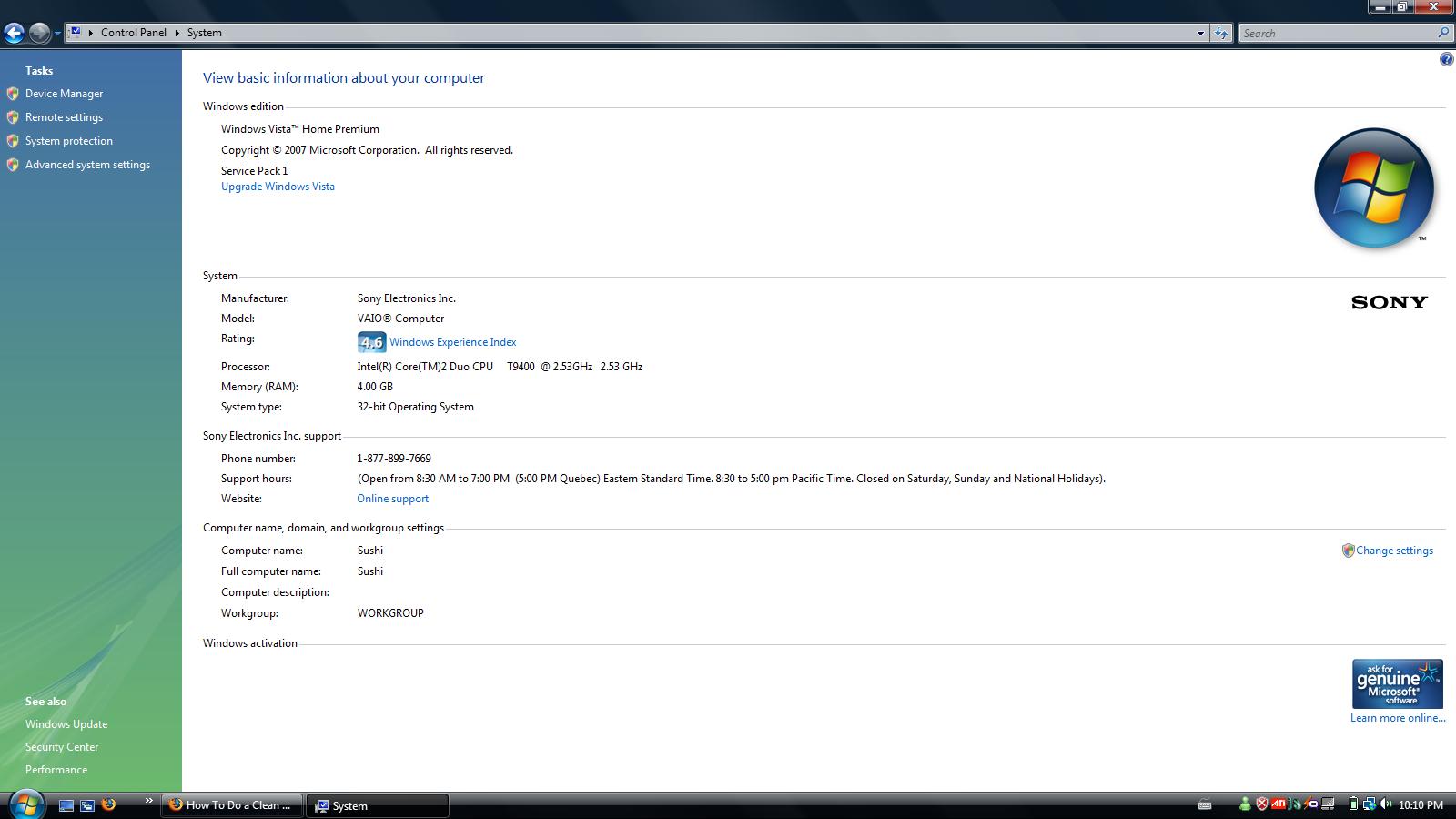Image resolution: width=1456 pixels, height=819 pixels.
Task: Click the Windows Vista Home Premium text
Action: [300, 129]
